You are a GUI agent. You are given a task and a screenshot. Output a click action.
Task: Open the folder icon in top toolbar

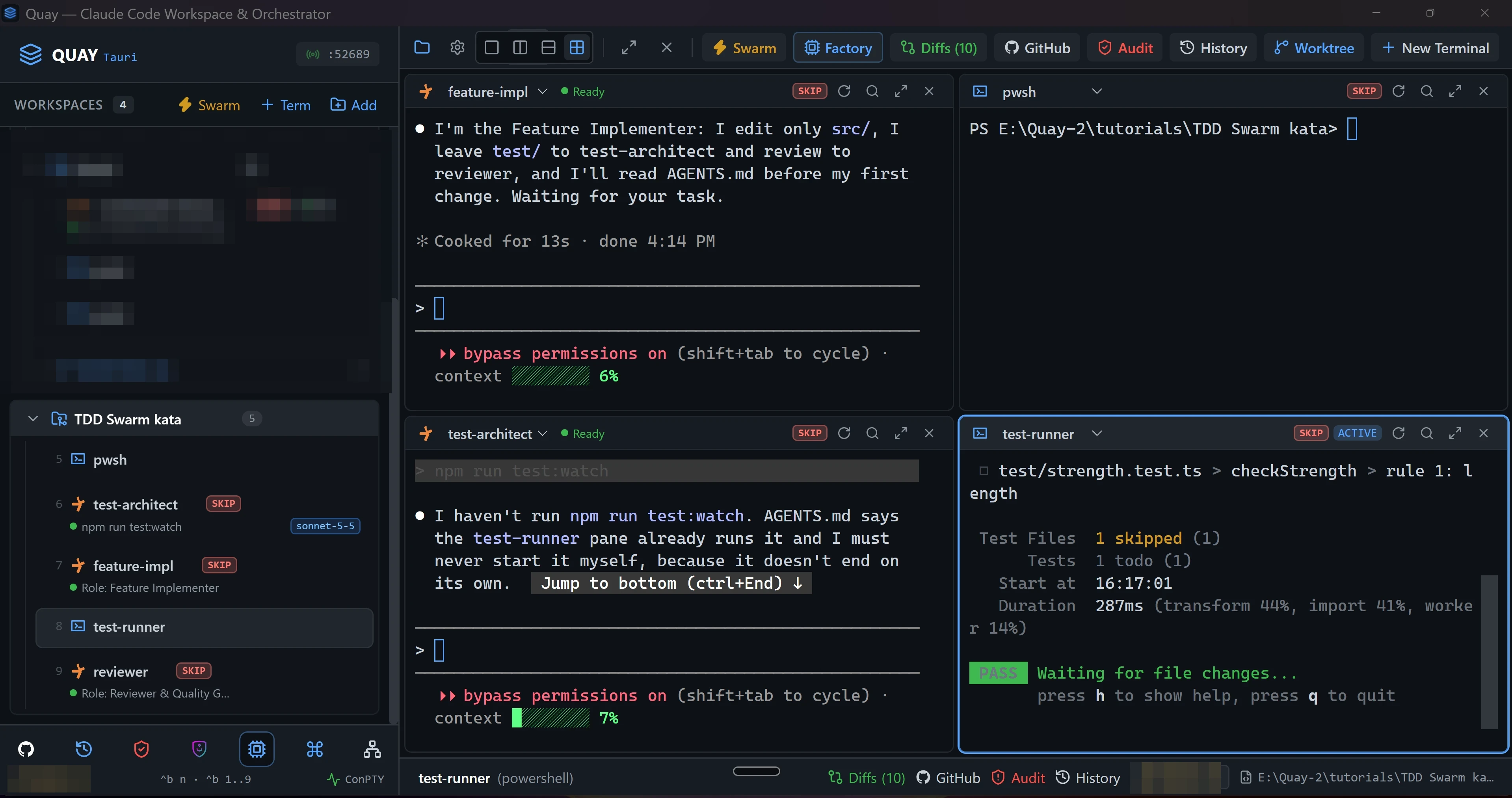[422, 48]
